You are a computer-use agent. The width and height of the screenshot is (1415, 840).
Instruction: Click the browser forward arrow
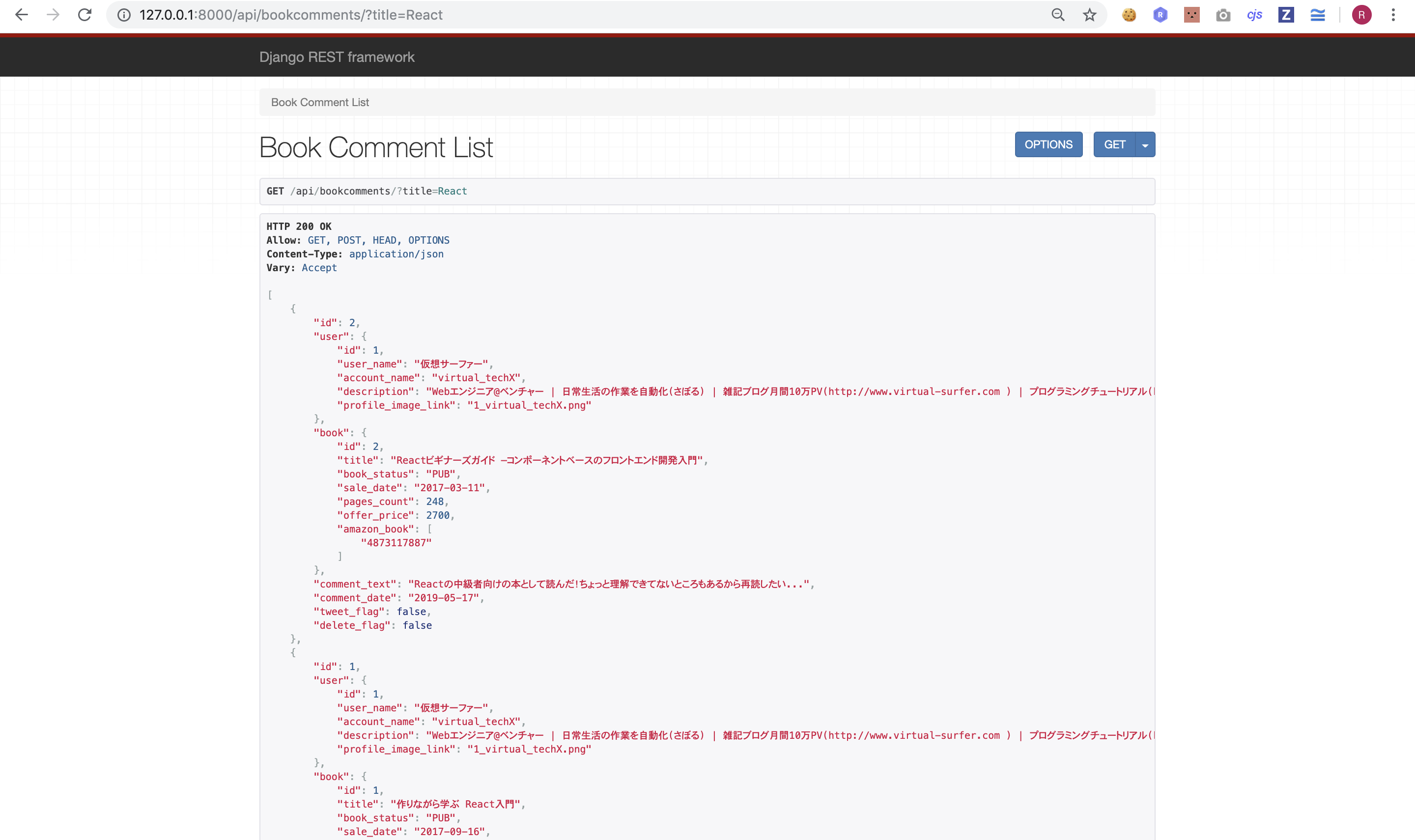pyautogui.click(x=53, y=15)
